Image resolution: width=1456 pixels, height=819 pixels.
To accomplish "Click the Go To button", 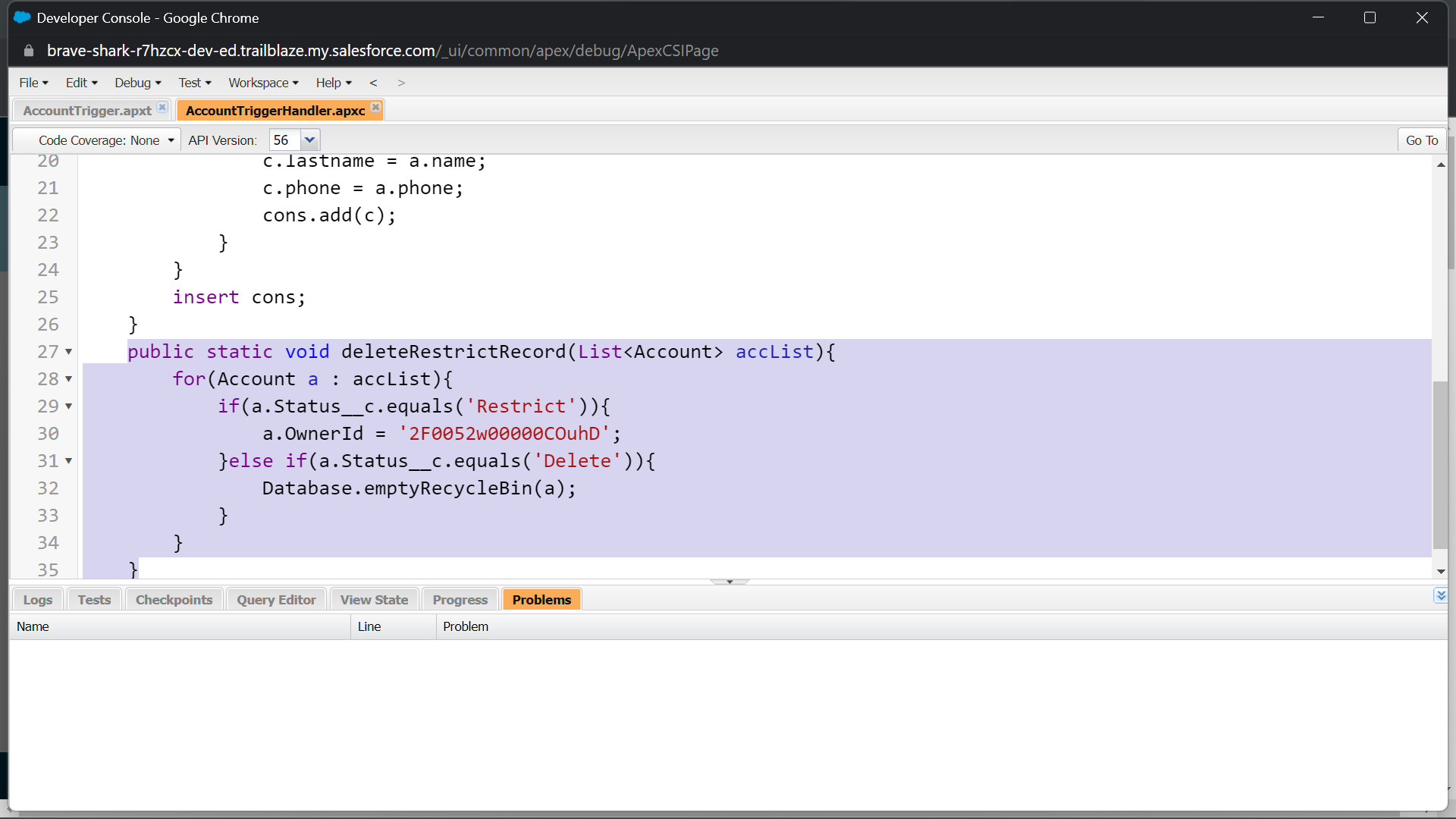I will tap(1421, 140).
